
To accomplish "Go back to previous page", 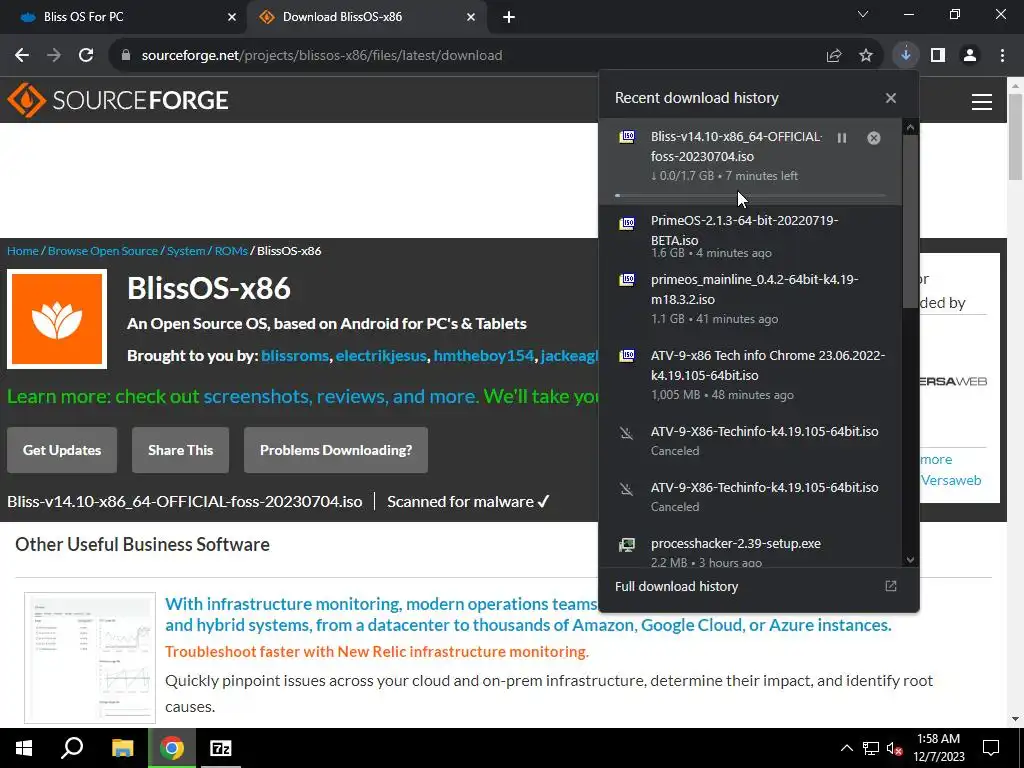I will pos(22,56).
